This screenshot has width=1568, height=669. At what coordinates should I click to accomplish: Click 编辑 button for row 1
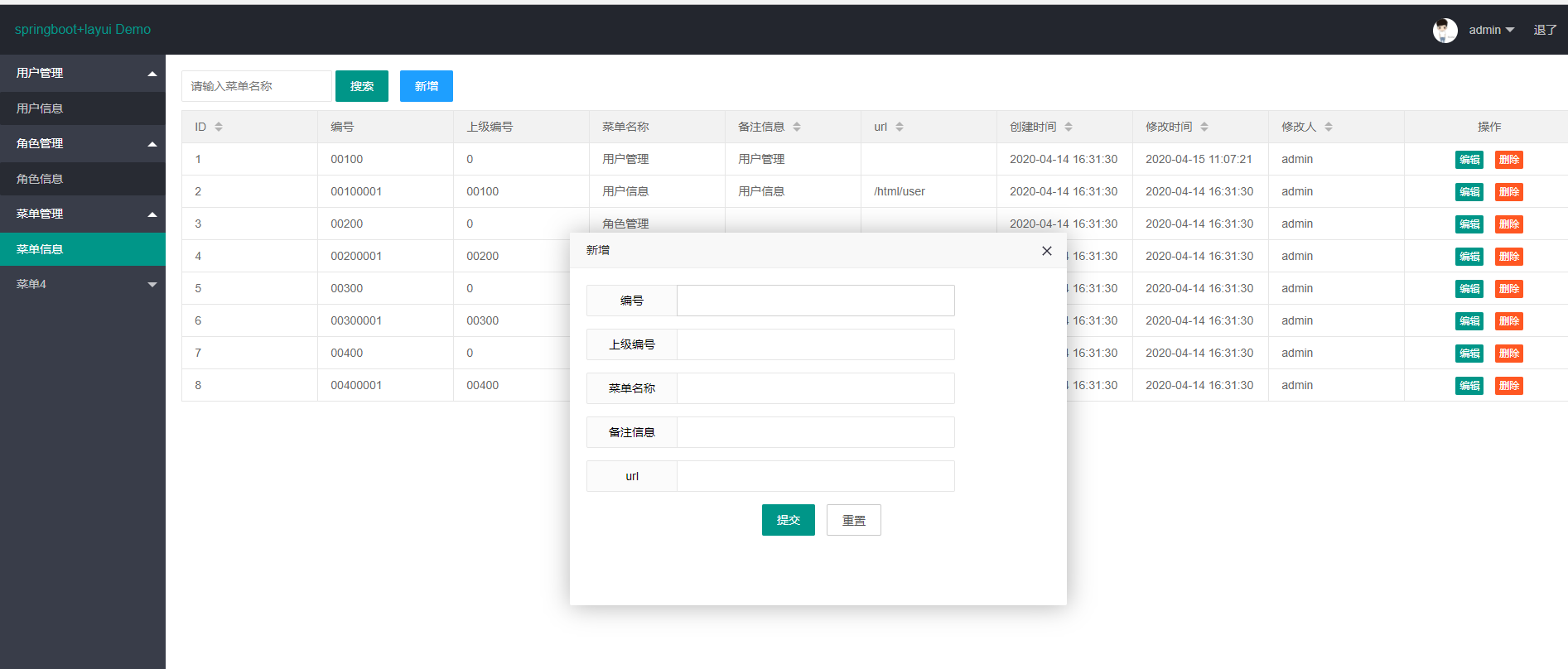[x=1469, y=160]
